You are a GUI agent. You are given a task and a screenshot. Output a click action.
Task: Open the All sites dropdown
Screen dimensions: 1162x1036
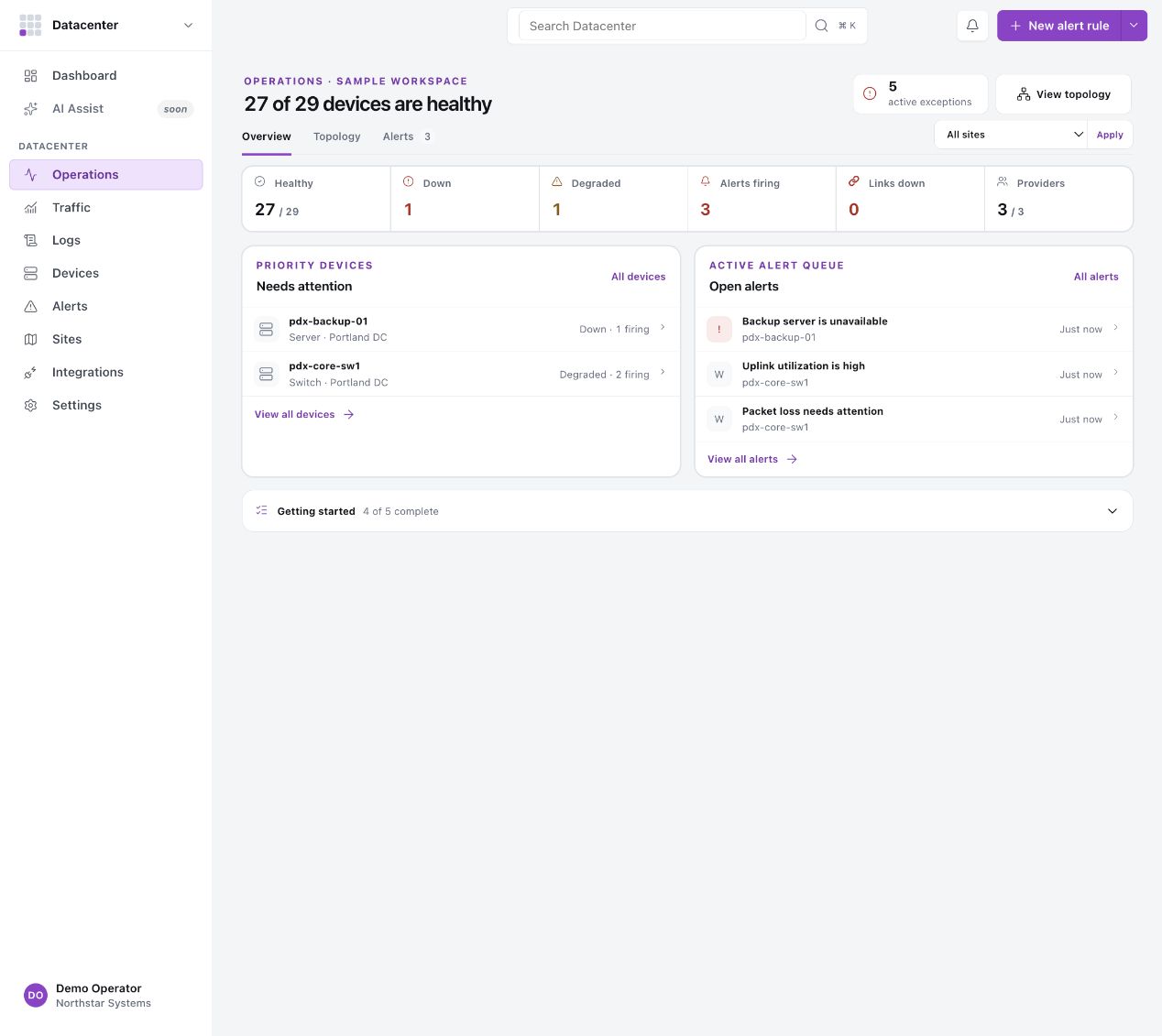click(1012, 135)
